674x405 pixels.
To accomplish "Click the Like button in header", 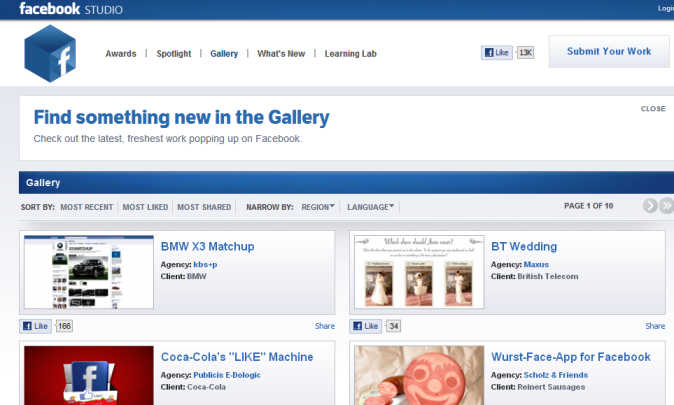I will click(497, 52).
